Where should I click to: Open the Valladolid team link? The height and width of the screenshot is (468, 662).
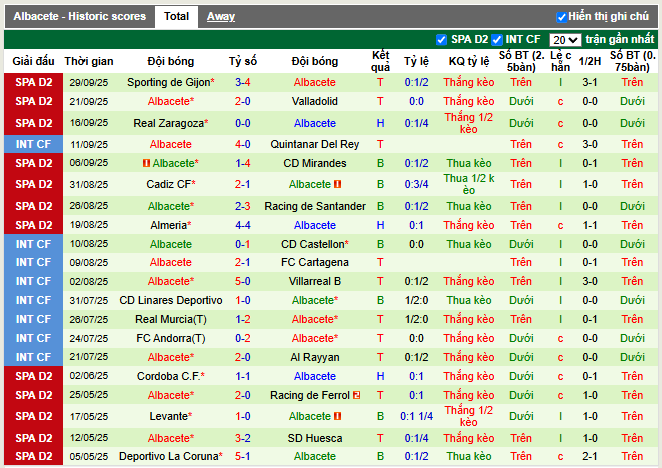(x=315, y=101)
